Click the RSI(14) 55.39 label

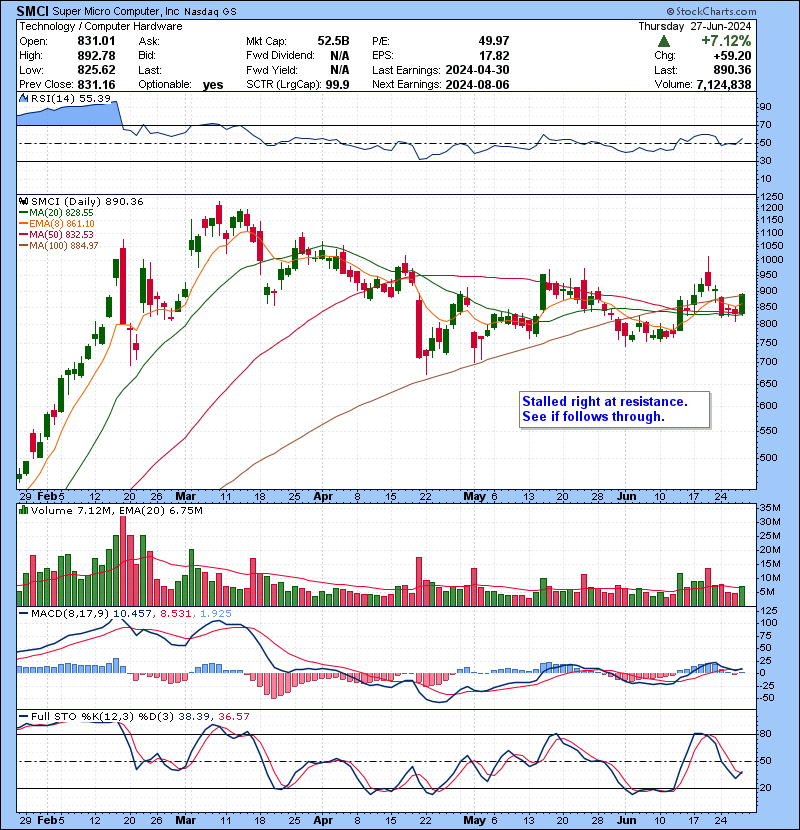tap(70, 98)
